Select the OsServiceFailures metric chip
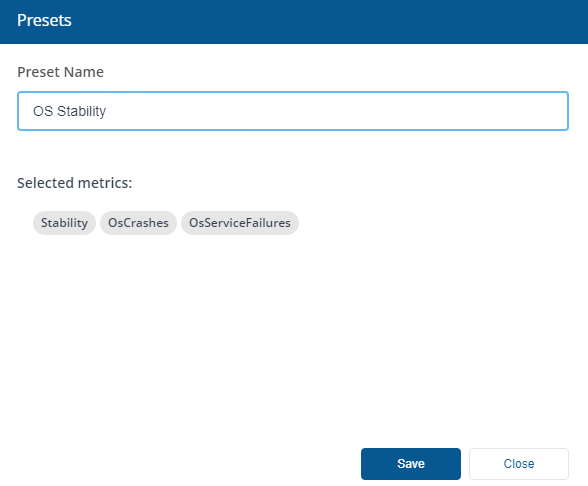Screen dimensions: 588x486 point(240,223)
